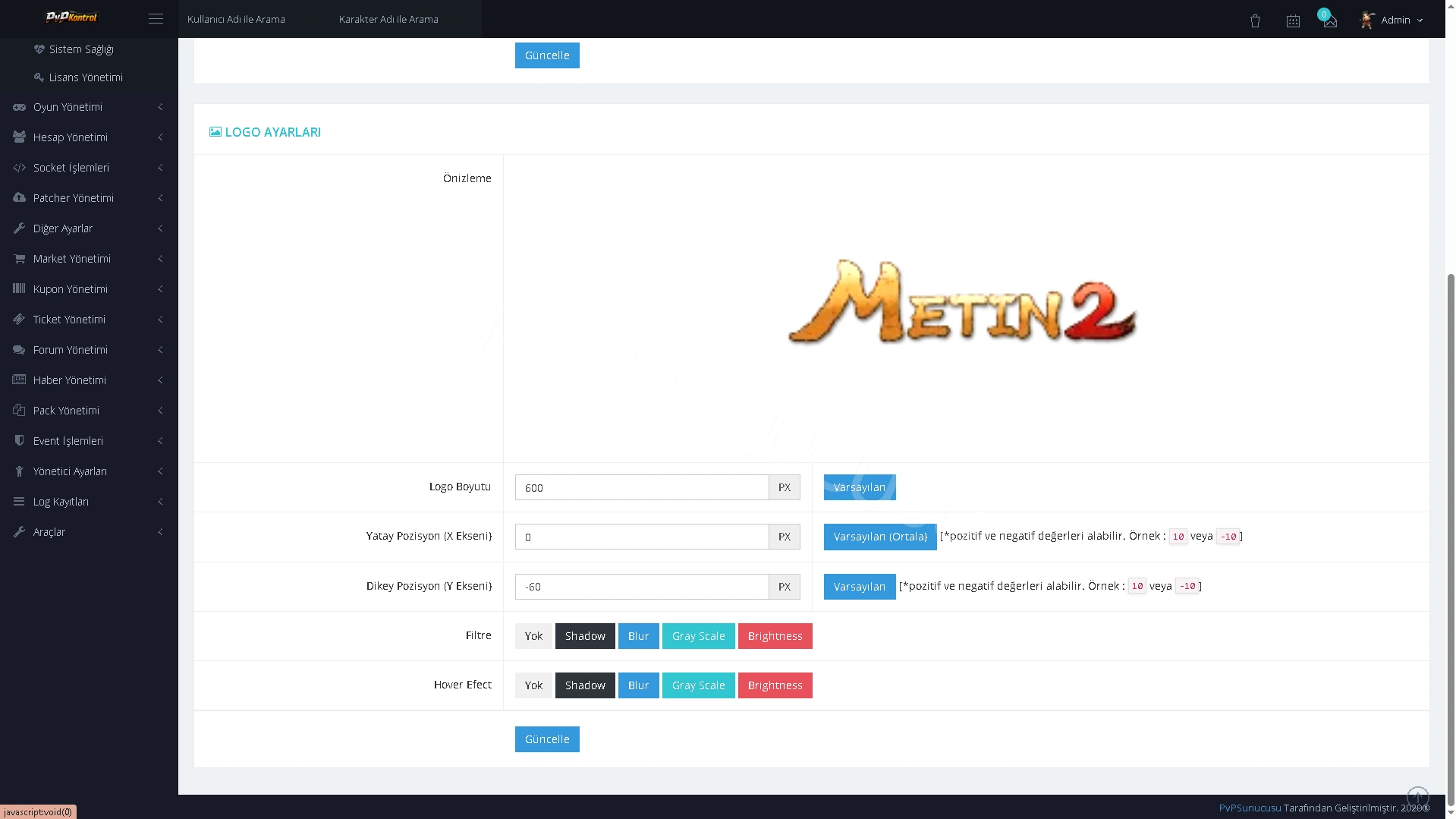Choose Yok for the Filtre setting

click(533, 636)
